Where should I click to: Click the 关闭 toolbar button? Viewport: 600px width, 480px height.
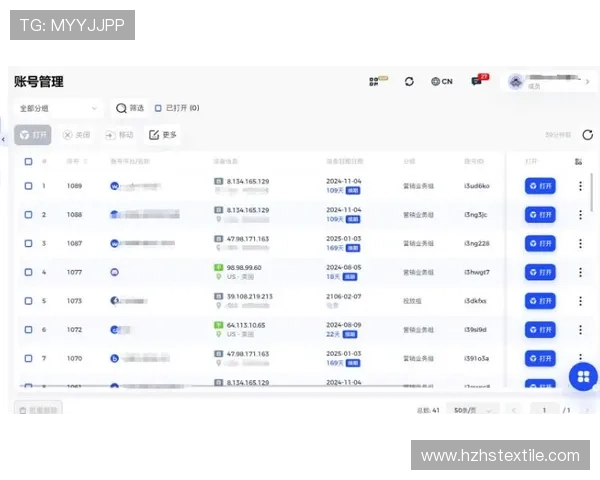pyautogui.click(x=77, y=135)
